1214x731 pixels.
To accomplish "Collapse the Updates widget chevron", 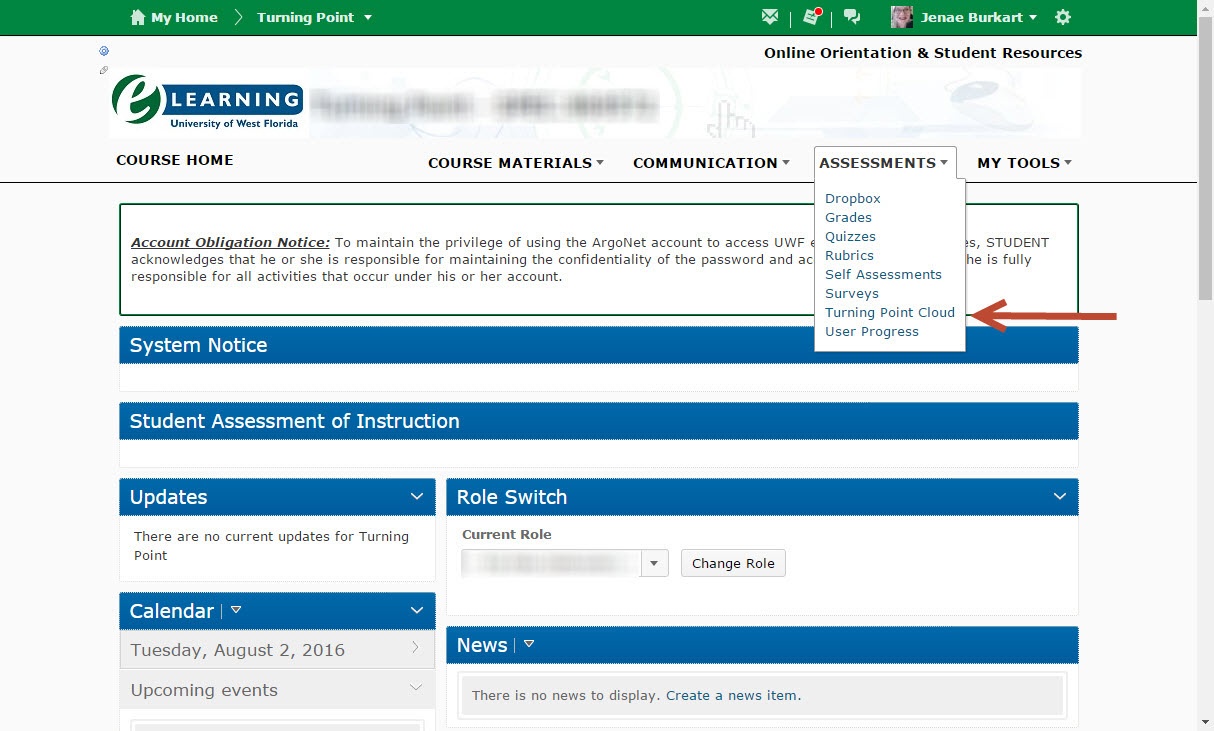I will point(417,497).
